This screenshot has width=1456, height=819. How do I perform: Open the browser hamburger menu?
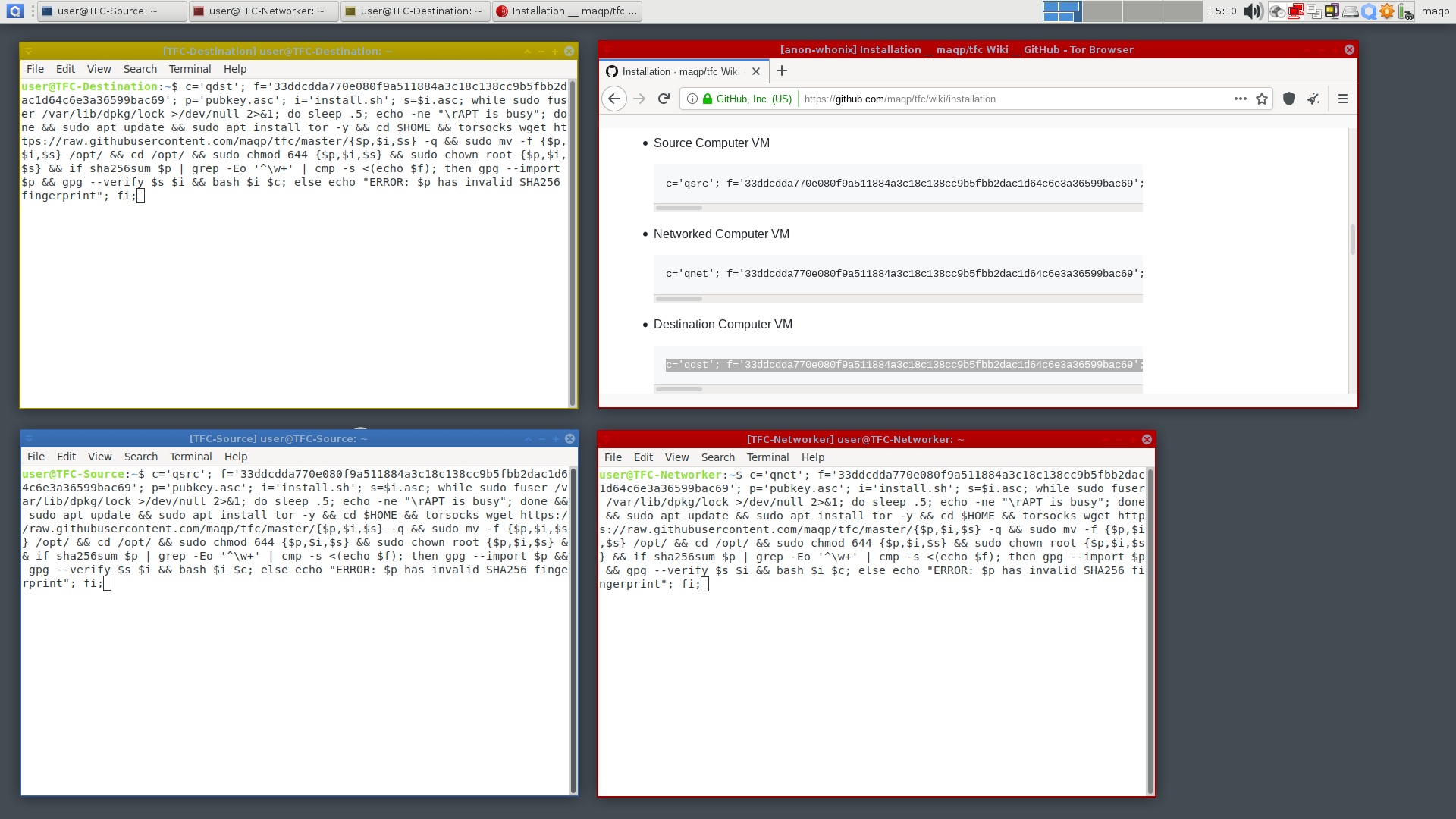(1343, 99)
